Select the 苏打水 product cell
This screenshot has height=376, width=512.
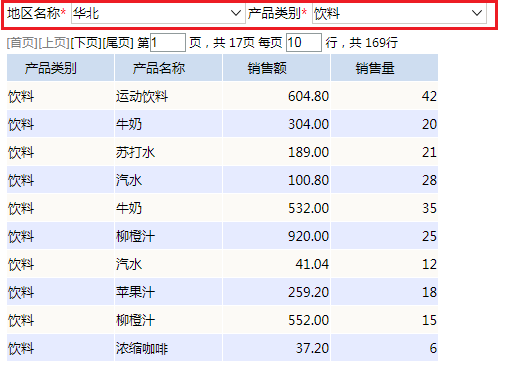click(x=168, y=152)
